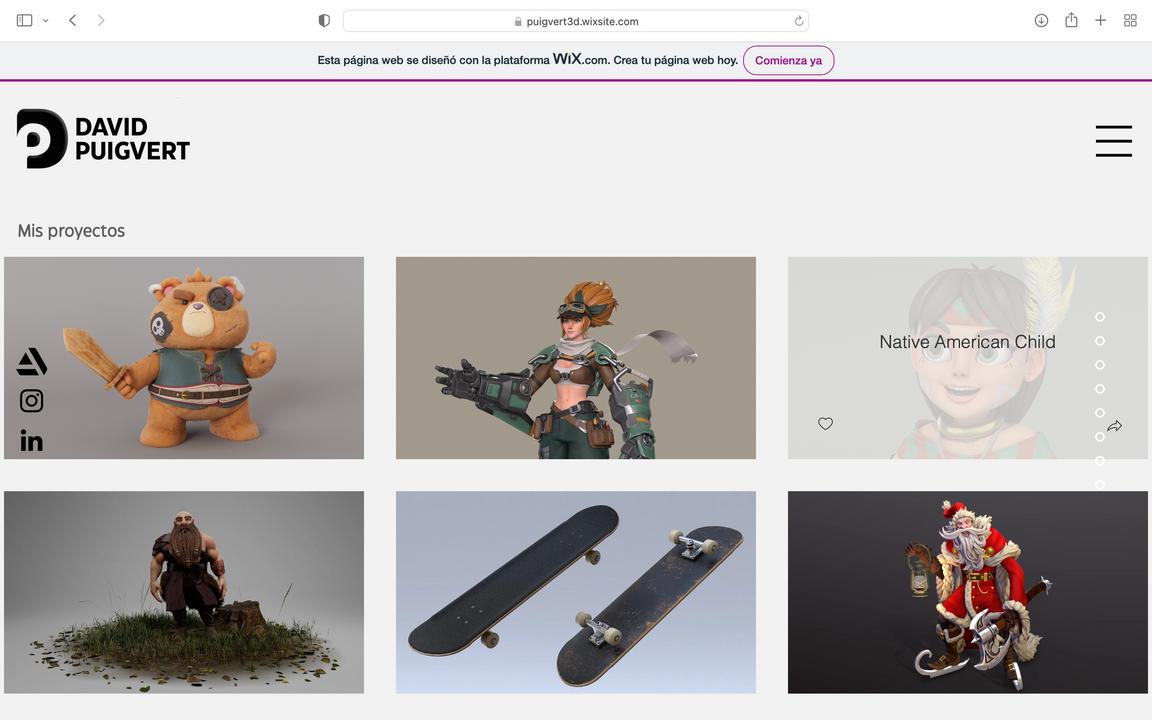The width and height of the screenshot is (1152, 720).
Task: Open the dwarf on grass project
Action: pos(184,592)
